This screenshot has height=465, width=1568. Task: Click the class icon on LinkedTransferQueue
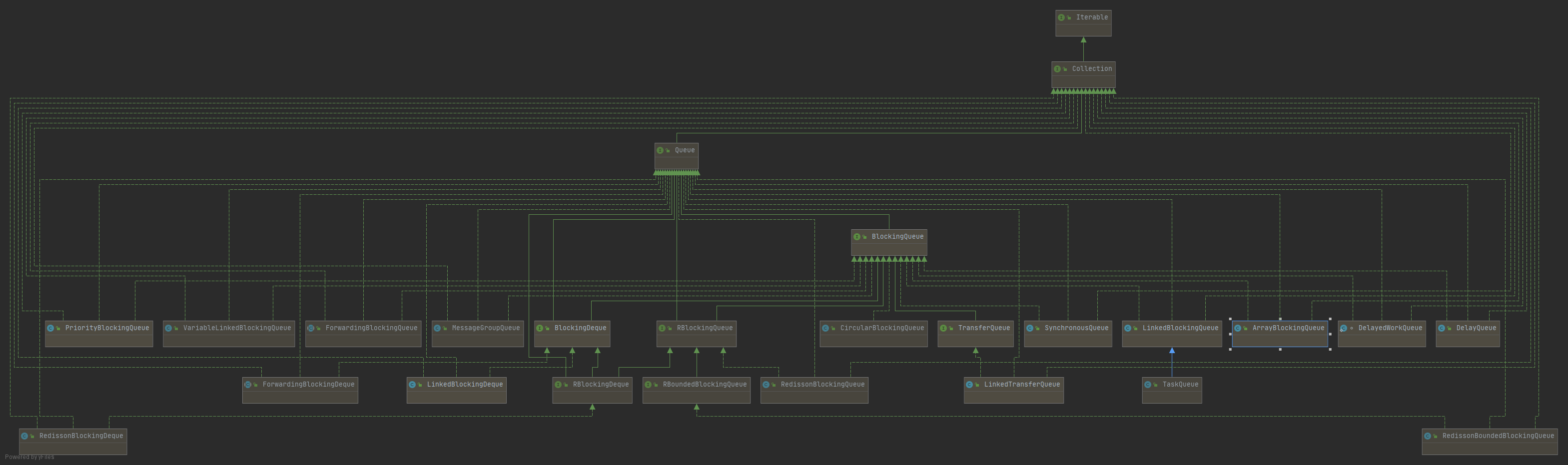click(x=969, y=385)
